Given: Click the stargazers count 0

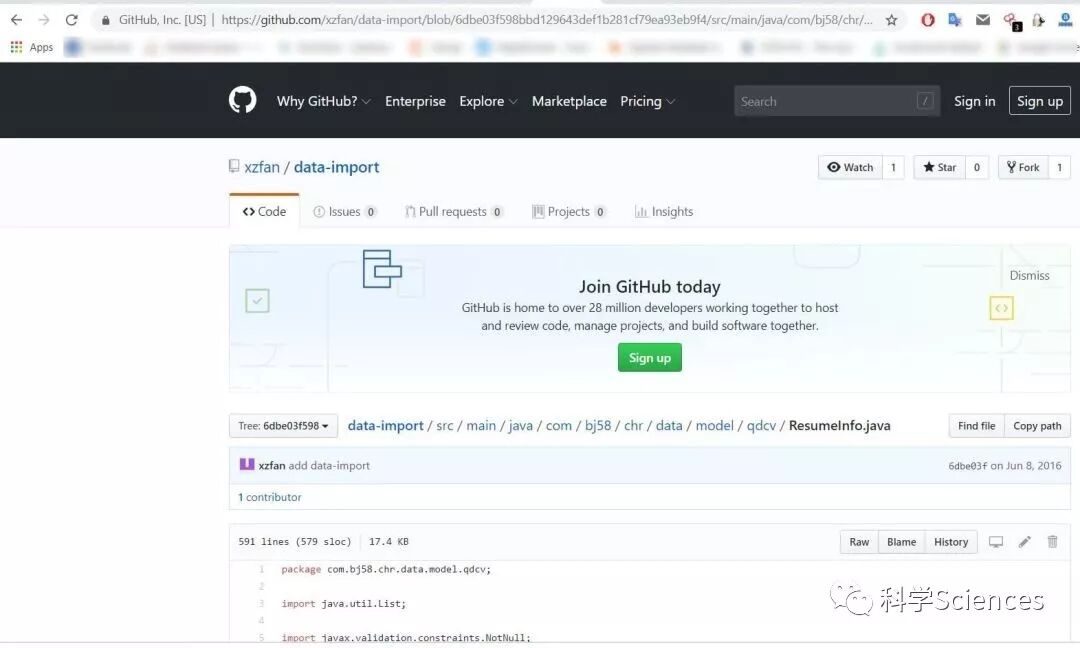Looking at the screenshot, I should click(977, 167).
